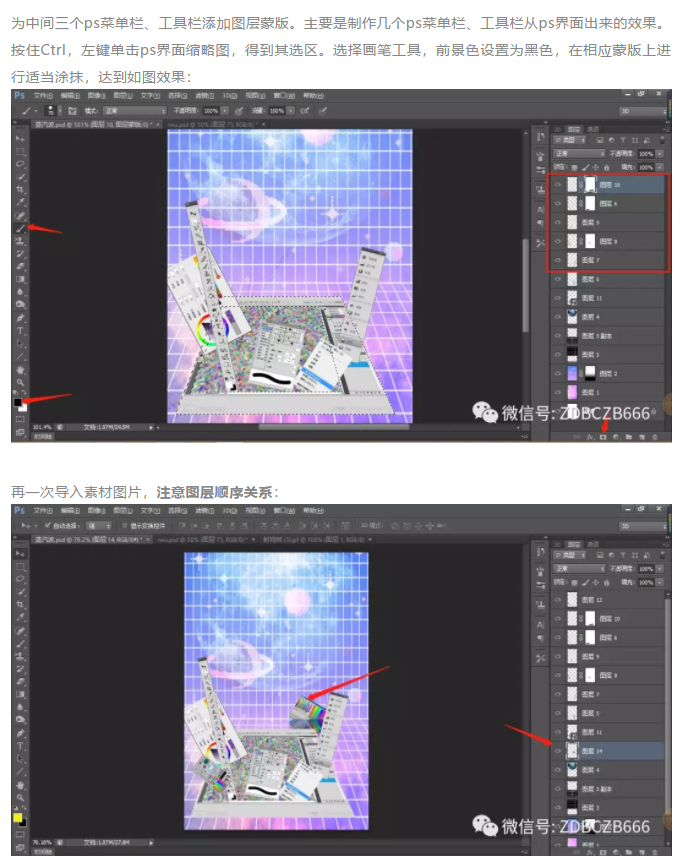This screenshot has width=684, height=861.
Task: Click yellow foreground color swatch in second screenshot
Action: [x=18, y=818]
